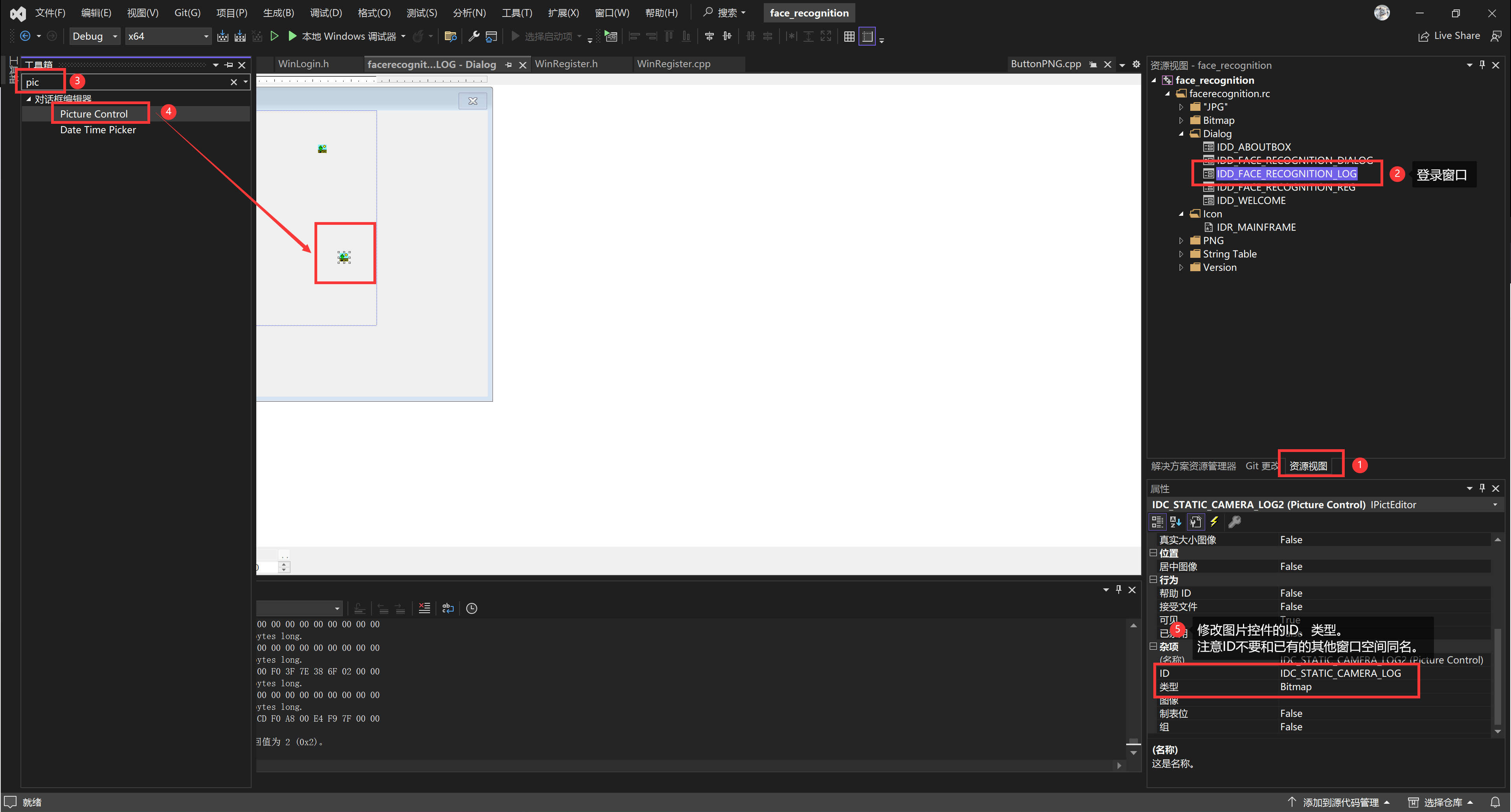The image size is (1511, 812).
Task: Toggle word wrap icon in output panel
Action: (448, 608)
